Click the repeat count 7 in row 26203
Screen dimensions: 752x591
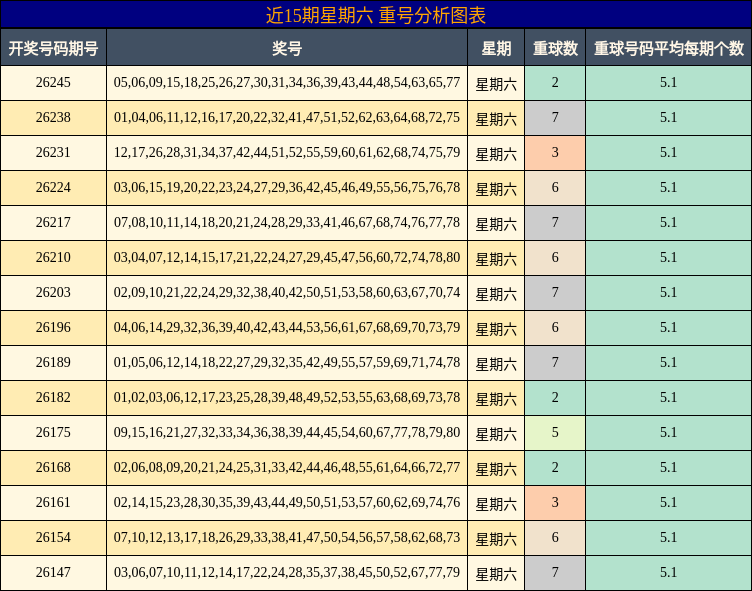[555, 293]
